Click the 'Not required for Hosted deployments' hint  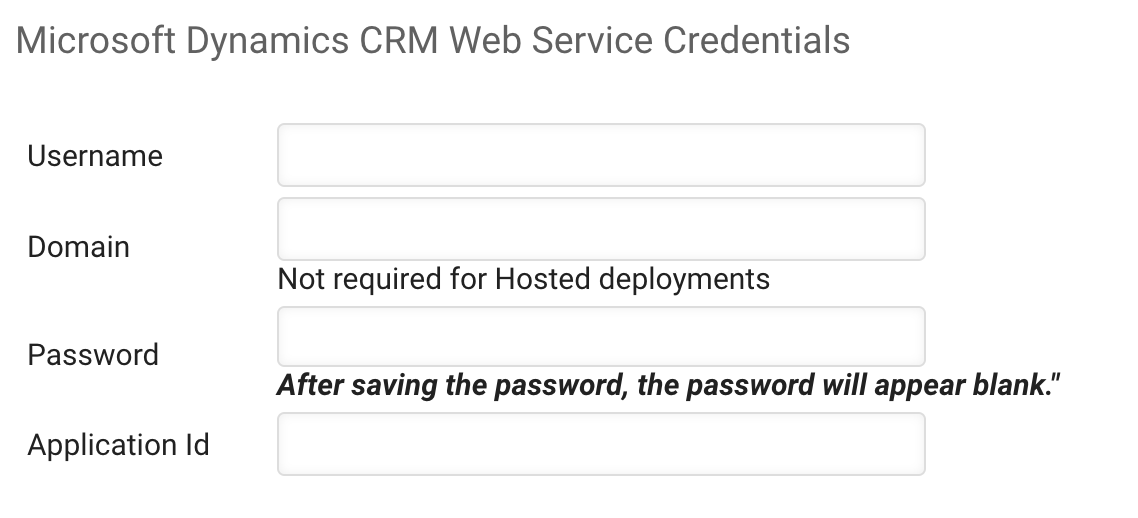click(523, 279)
